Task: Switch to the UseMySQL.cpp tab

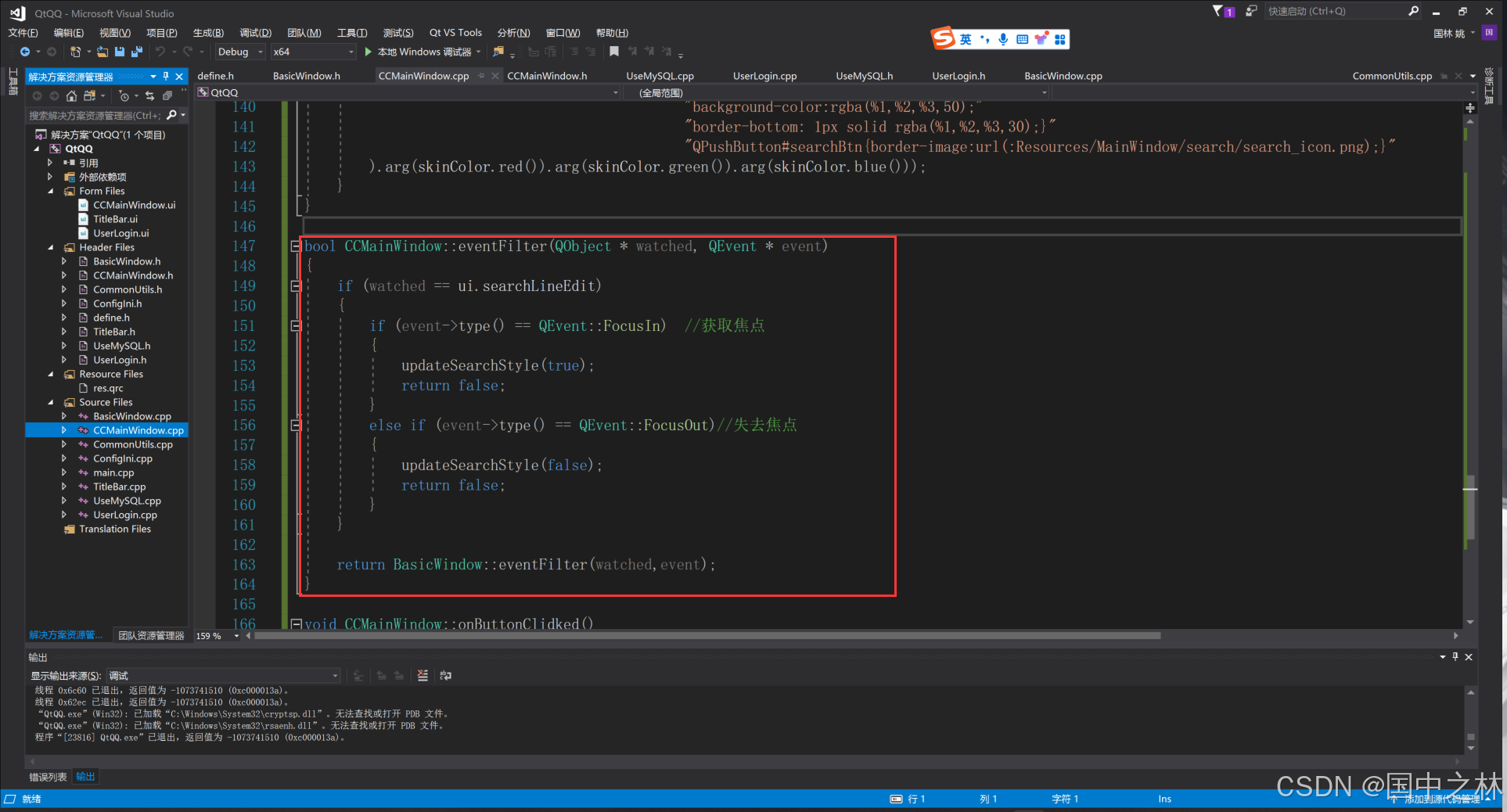Action: (660, 76)
